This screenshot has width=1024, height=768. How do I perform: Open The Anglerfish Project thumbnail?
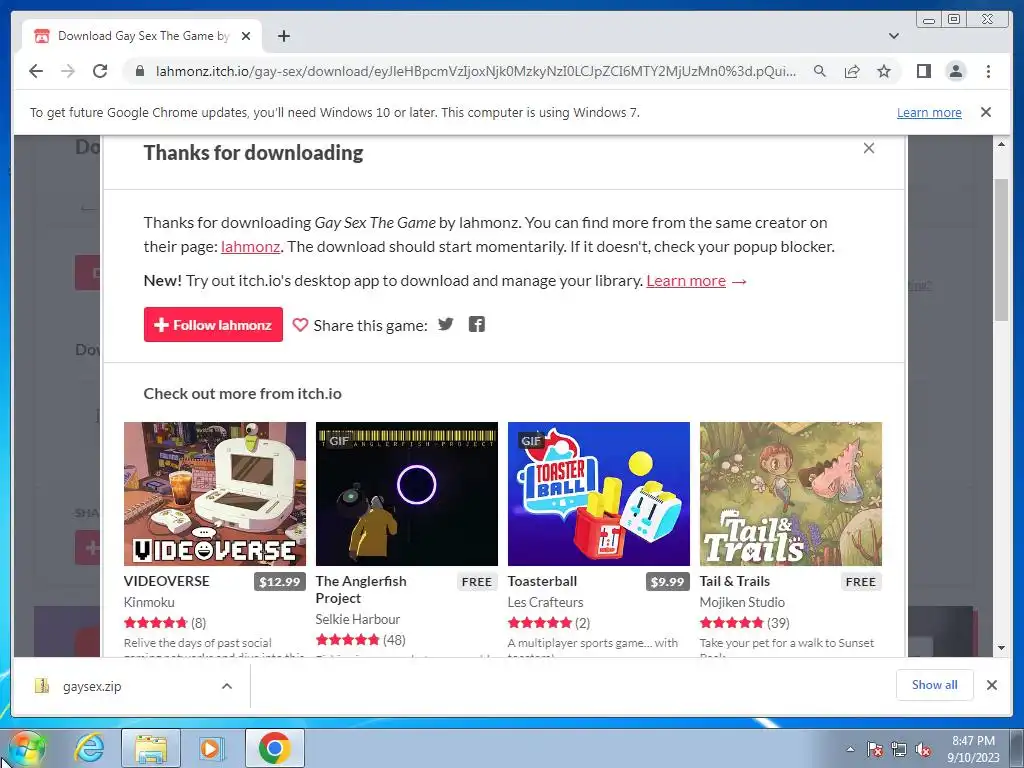(x=407, y=494)
